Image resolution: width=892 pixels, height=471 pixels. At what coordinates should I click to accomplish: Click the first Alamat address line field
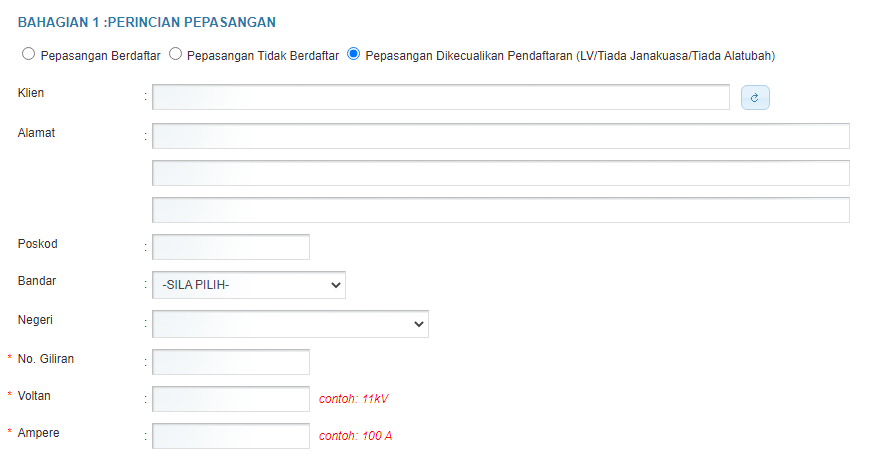coord(501,136)
